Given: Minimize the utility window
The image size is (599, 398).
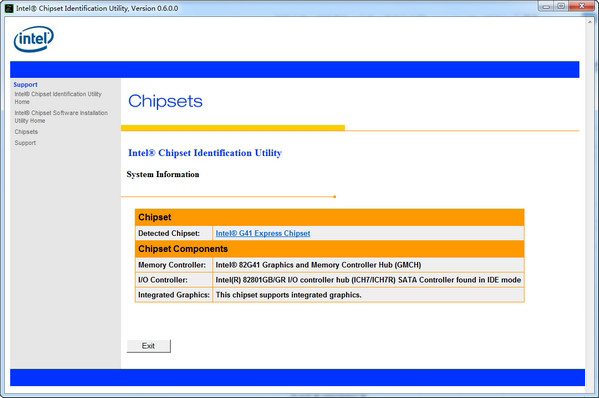Looking at the screenshot, I should [546, 6].
